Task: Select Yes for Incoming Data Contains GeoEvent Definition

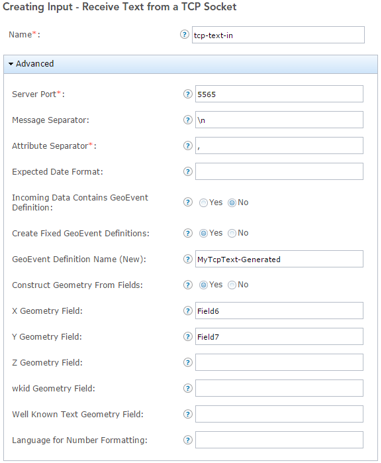Action: coord(203,202)
